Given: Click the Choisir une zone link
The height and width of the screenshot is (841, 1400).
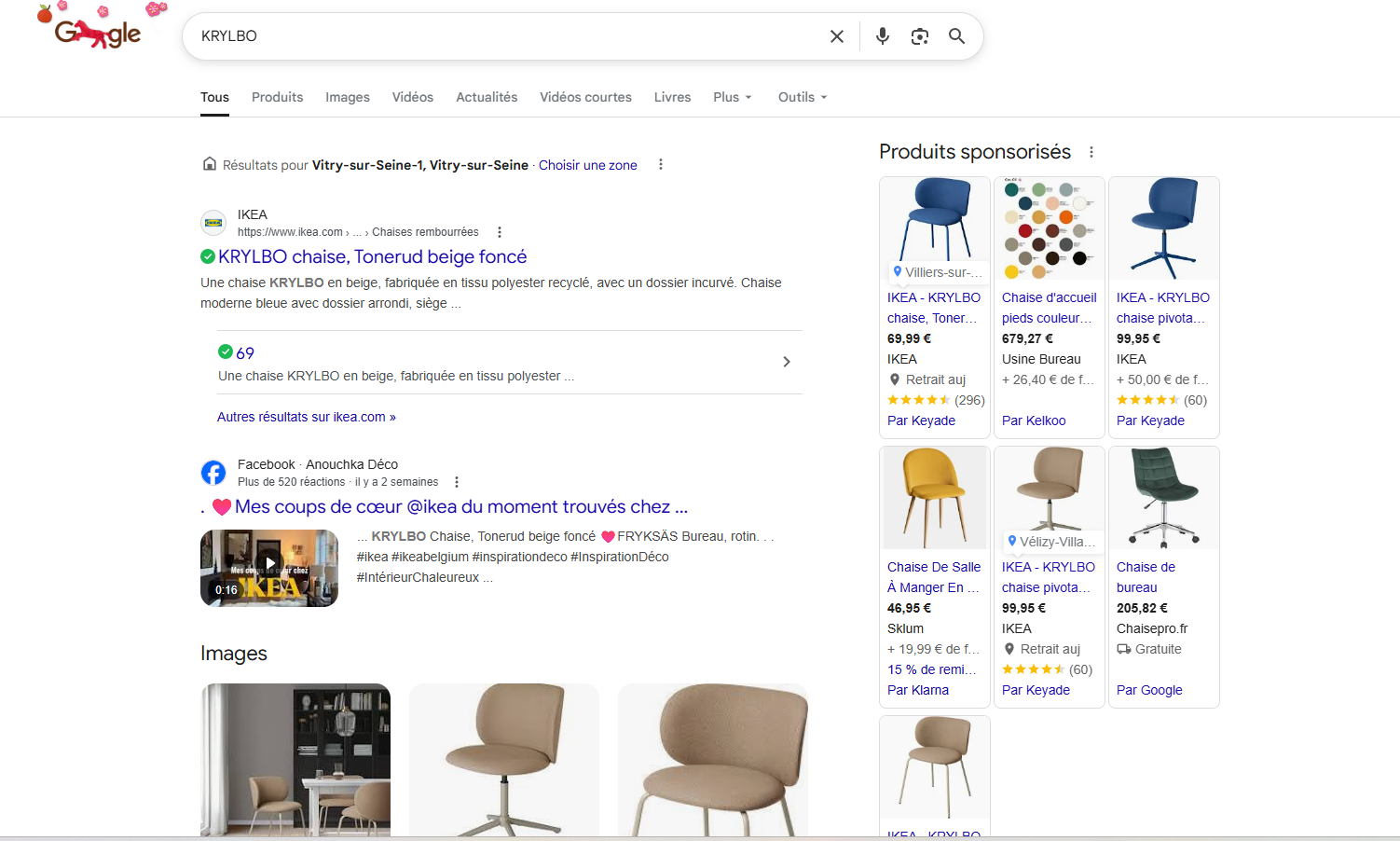Looking at the screenshot, I should (587, 165).
